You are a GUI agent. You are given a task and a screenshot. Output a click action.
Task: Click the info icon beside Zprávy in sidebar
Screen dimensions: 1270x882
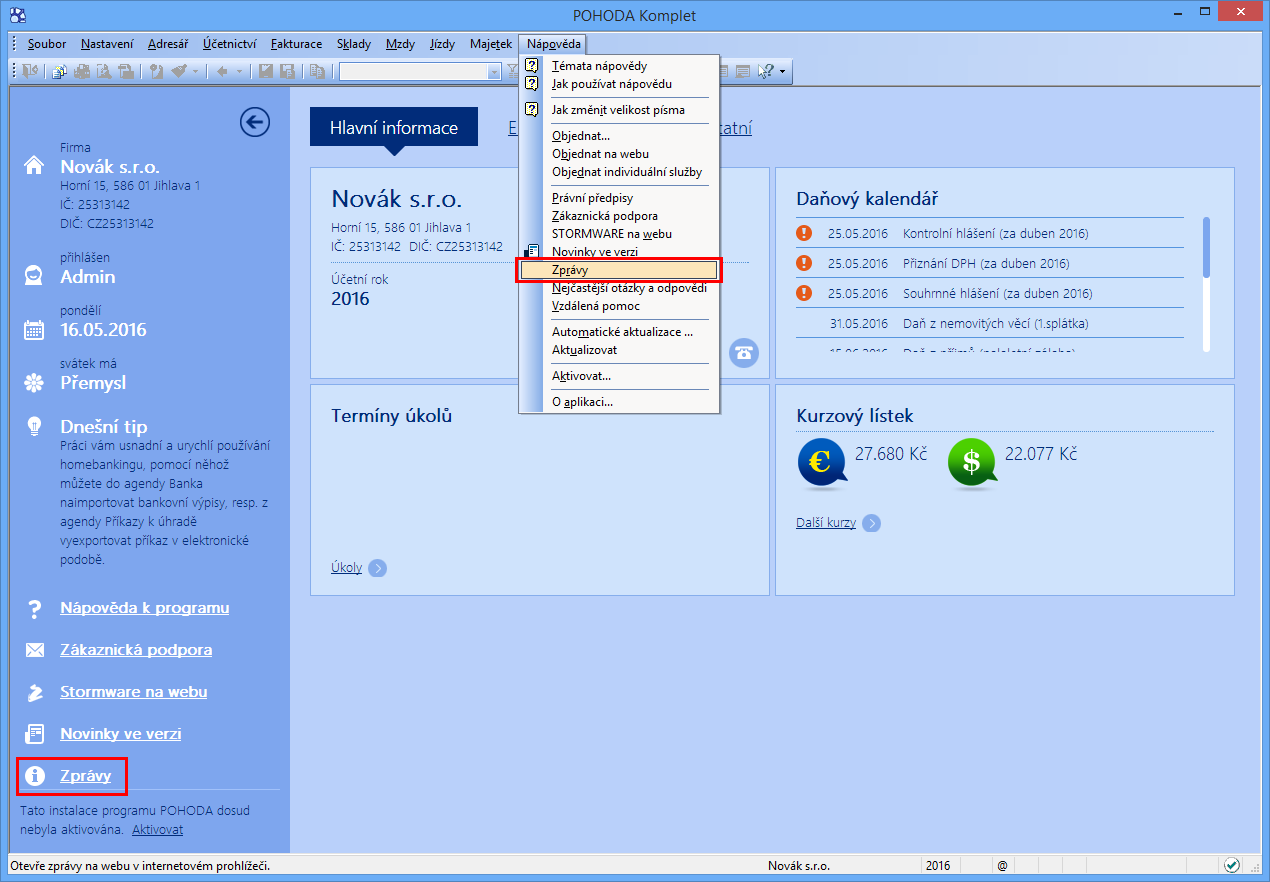click(x=34, y=776)
